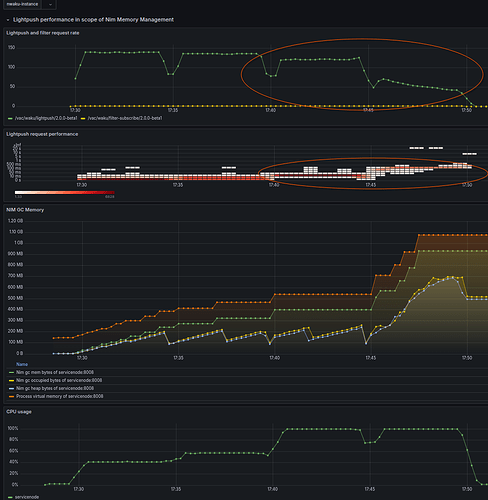Click the heatmap color scale gradient bar

[x=64, y=192]
